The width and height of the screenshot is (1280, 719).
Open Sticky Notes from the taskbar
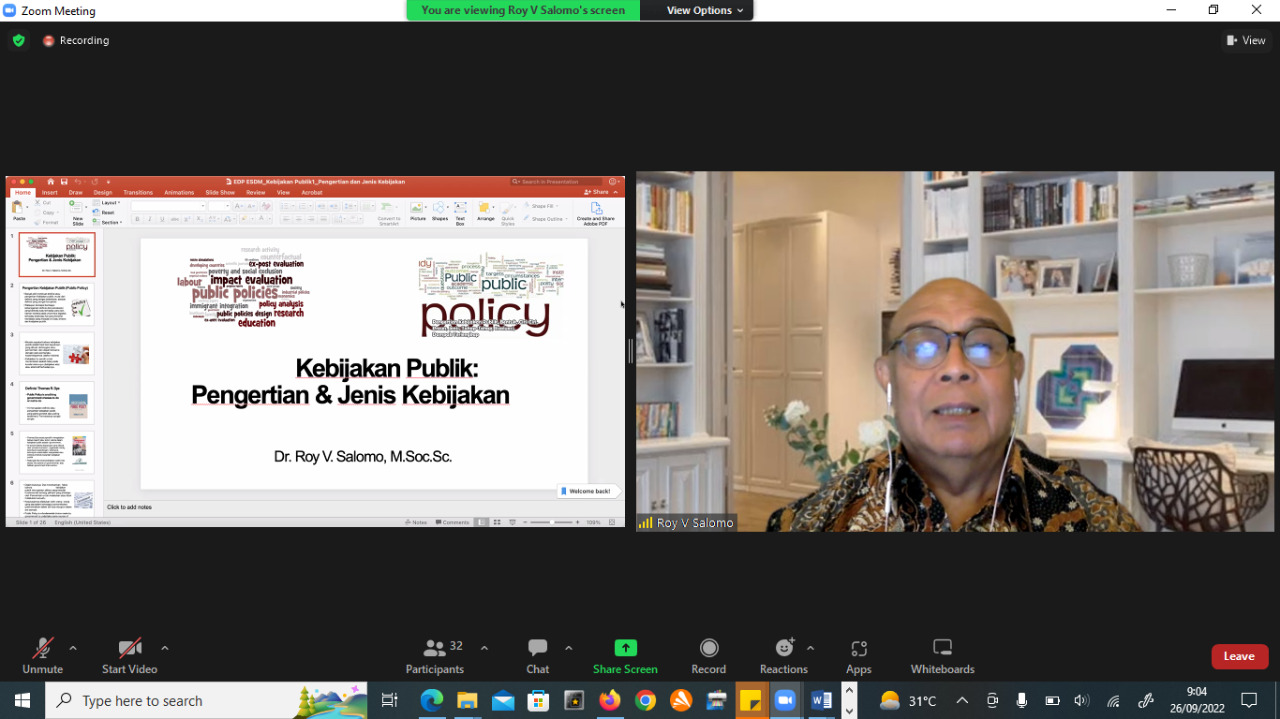750,701
